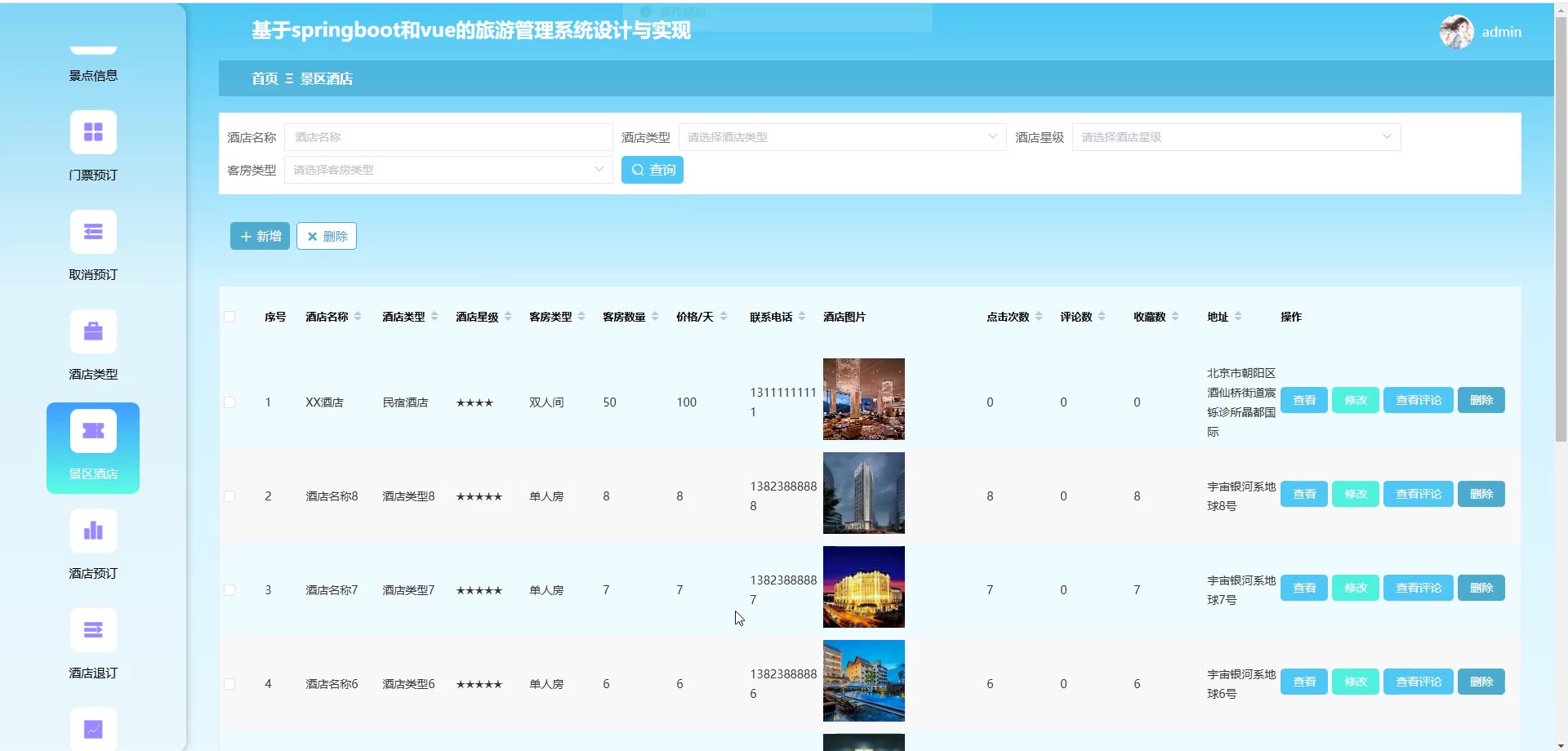Click the 酒店退订 sidebar icon
This screenshot has width=1568, height=751.
(93, 631)
